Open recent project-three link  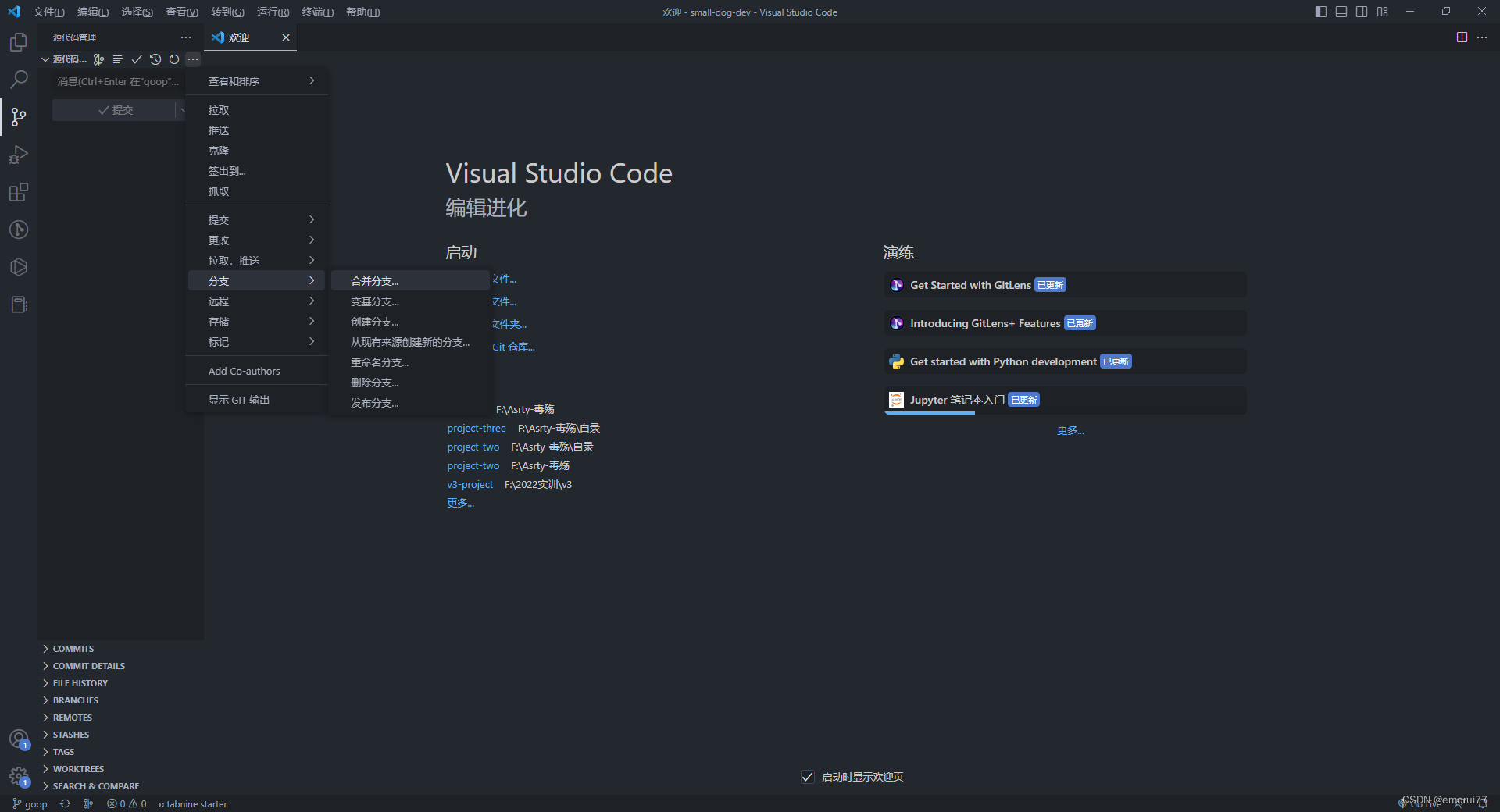point(476,428)
